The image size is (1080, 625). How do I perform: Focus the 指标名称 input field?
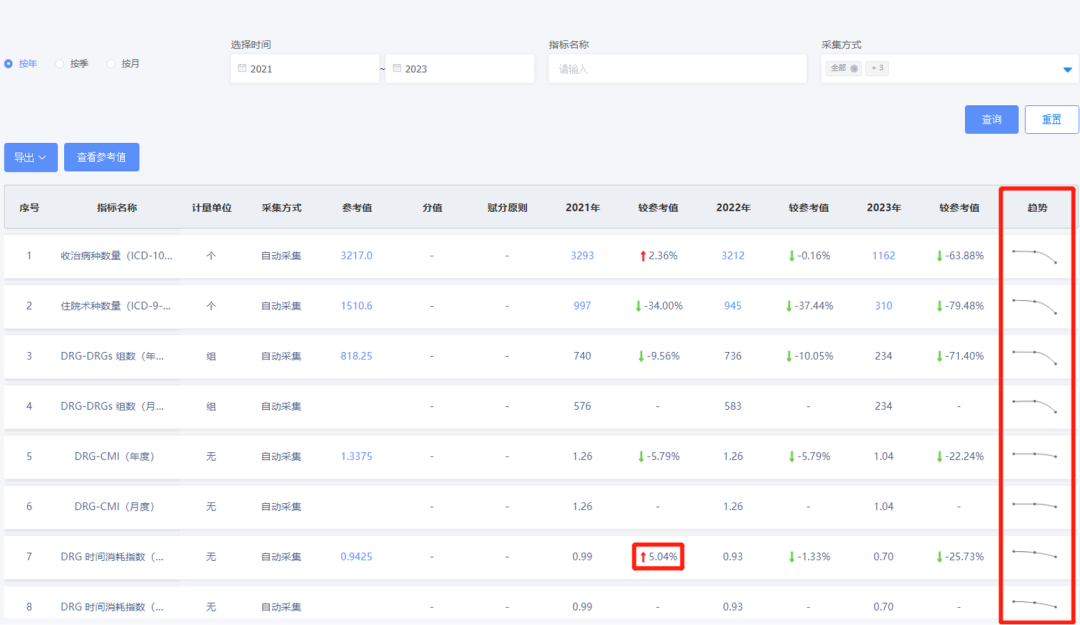pyautogui.click(x=677, y=69)
